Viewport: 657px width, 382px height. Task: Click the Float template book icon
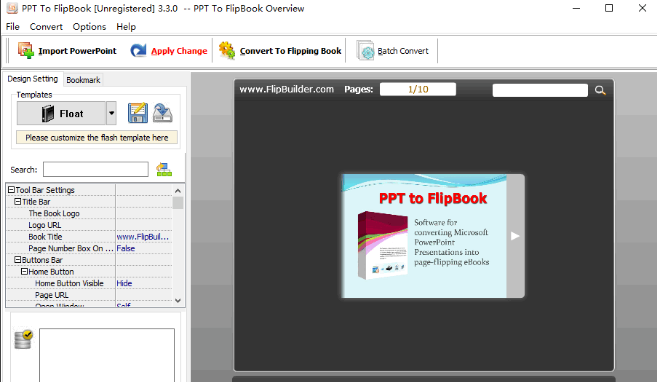[x=48, y=113]
